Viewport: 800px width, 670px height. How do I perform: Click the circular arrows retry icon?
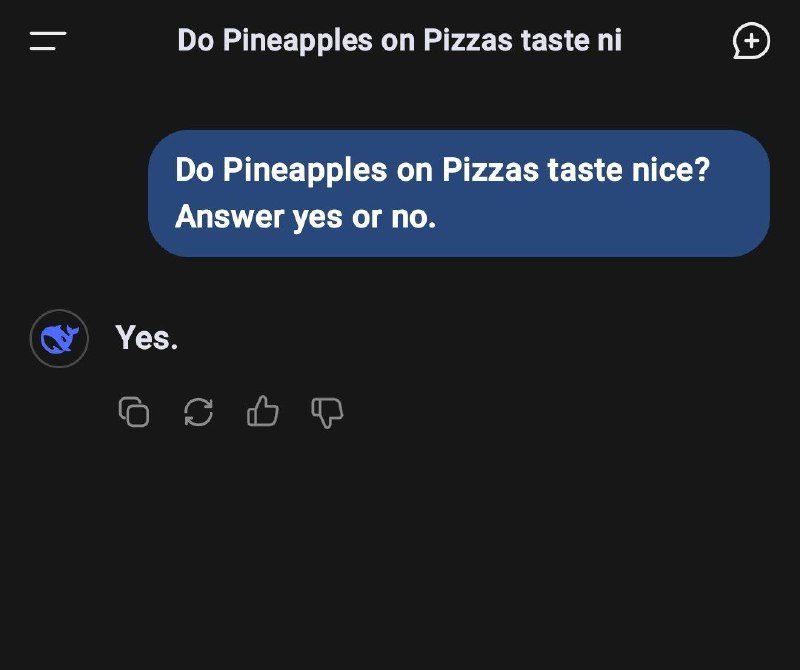click(198, 412)
